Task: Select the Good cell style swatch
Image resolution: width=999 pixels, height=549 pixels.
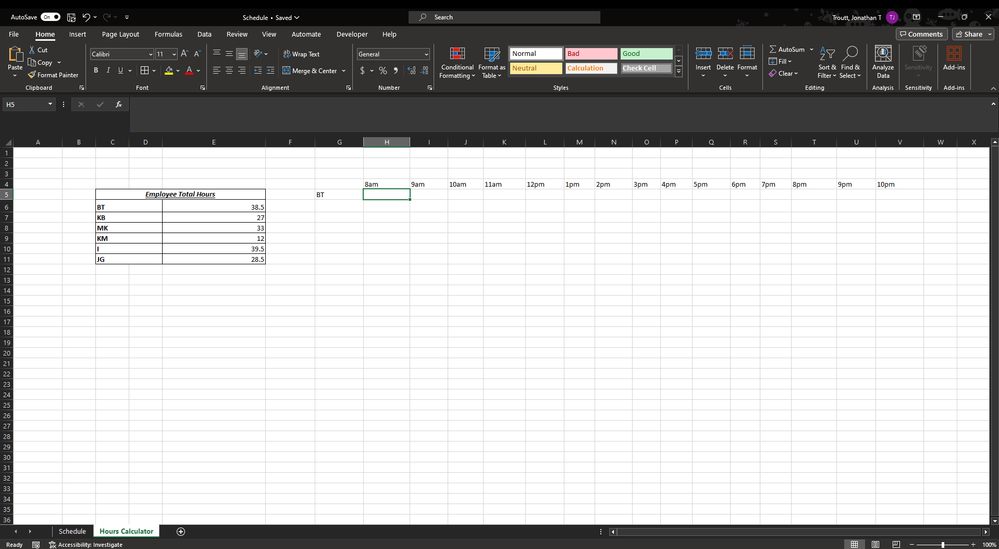Action: (x=646, y=53)
